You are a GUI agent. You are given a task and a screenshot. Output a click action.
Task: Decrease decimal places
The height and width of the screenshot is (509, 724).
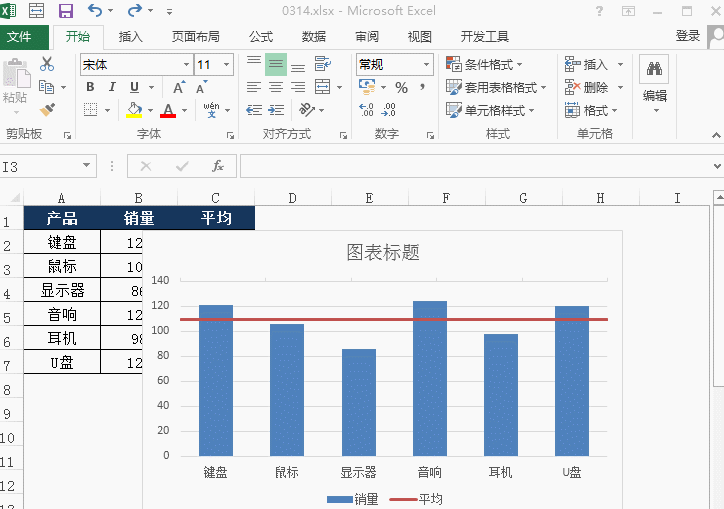388,110
